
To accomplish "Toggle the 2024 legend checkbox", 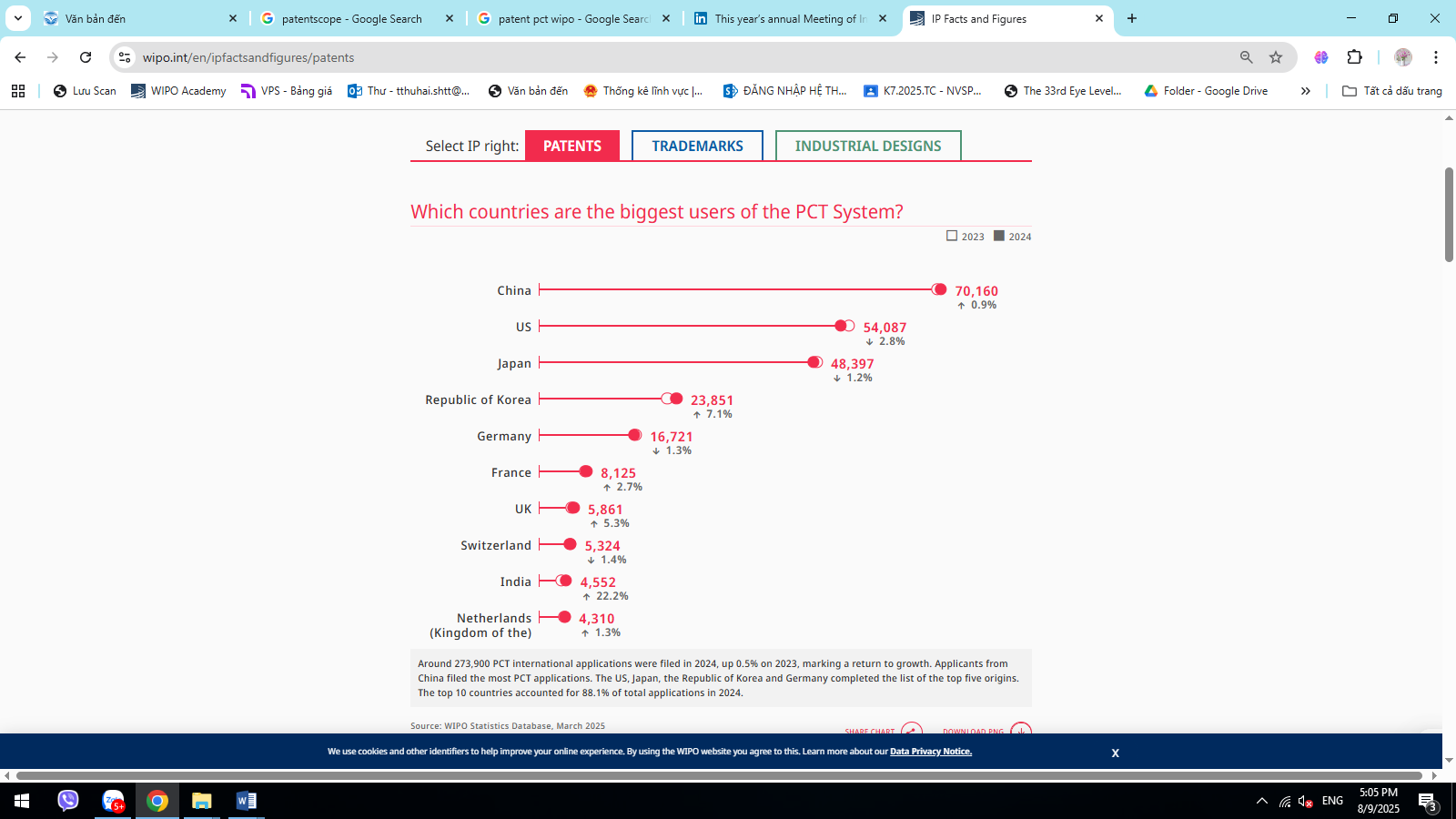I will pyautogui.click(x=999, y=236).
